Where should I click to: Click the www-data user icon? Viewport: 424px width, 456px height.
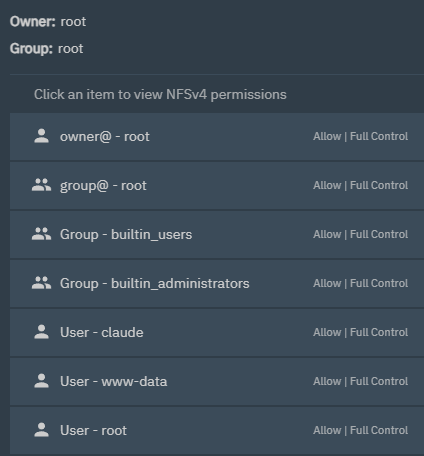point(41,381)
